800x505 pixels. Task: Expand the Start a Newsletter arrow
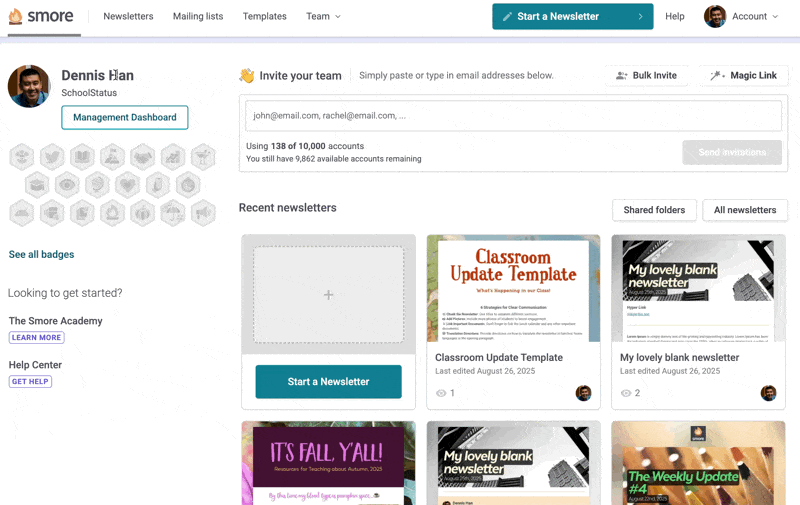click(640, 16)
